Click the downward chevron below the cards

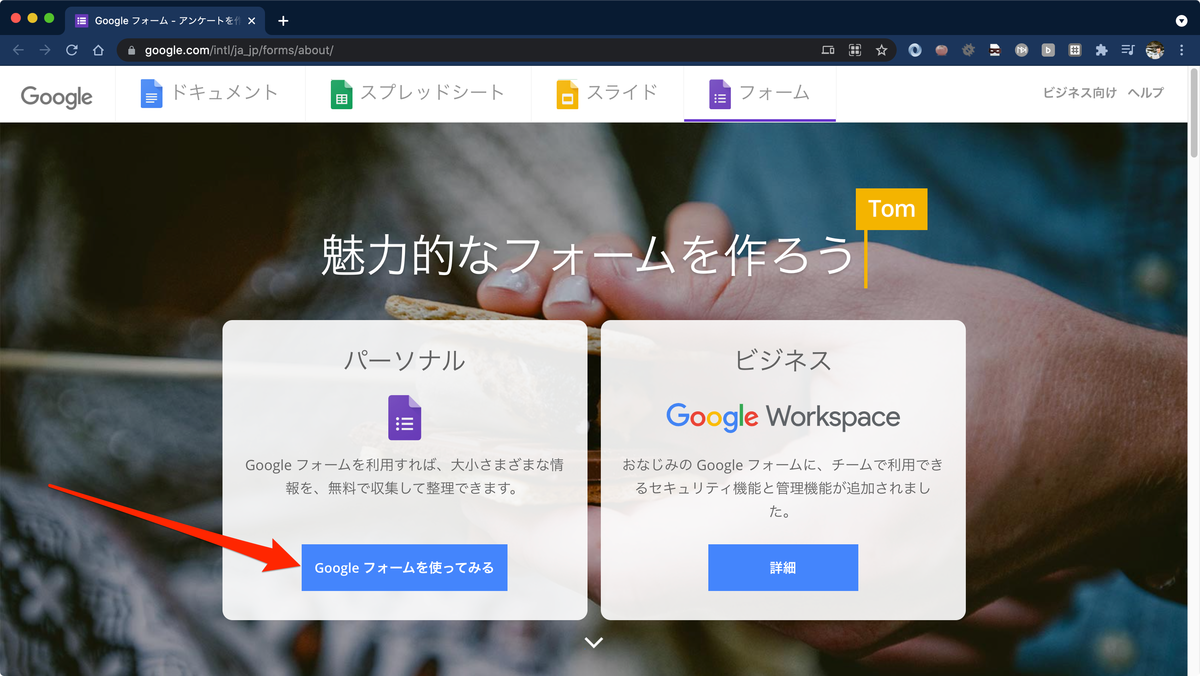(x=594, y=642)
